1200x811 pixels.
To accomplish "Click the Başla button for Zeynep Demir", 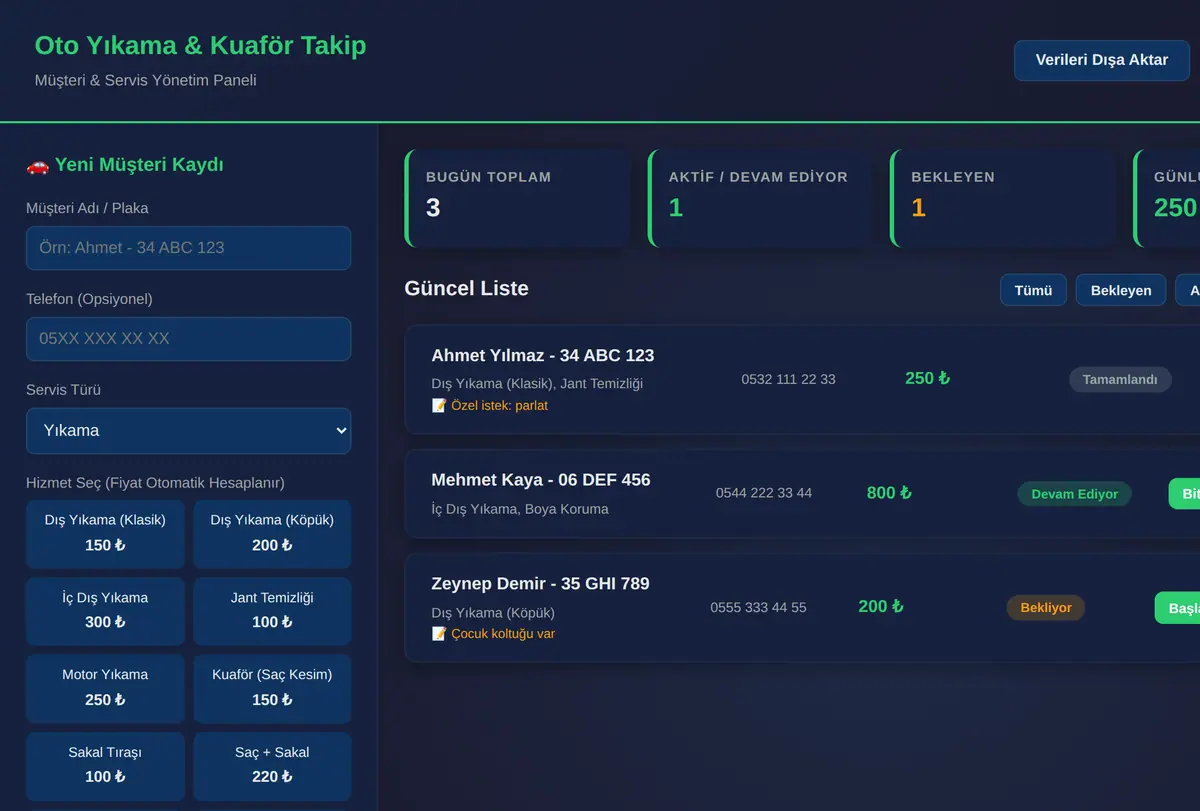I will coord(1178,608).
